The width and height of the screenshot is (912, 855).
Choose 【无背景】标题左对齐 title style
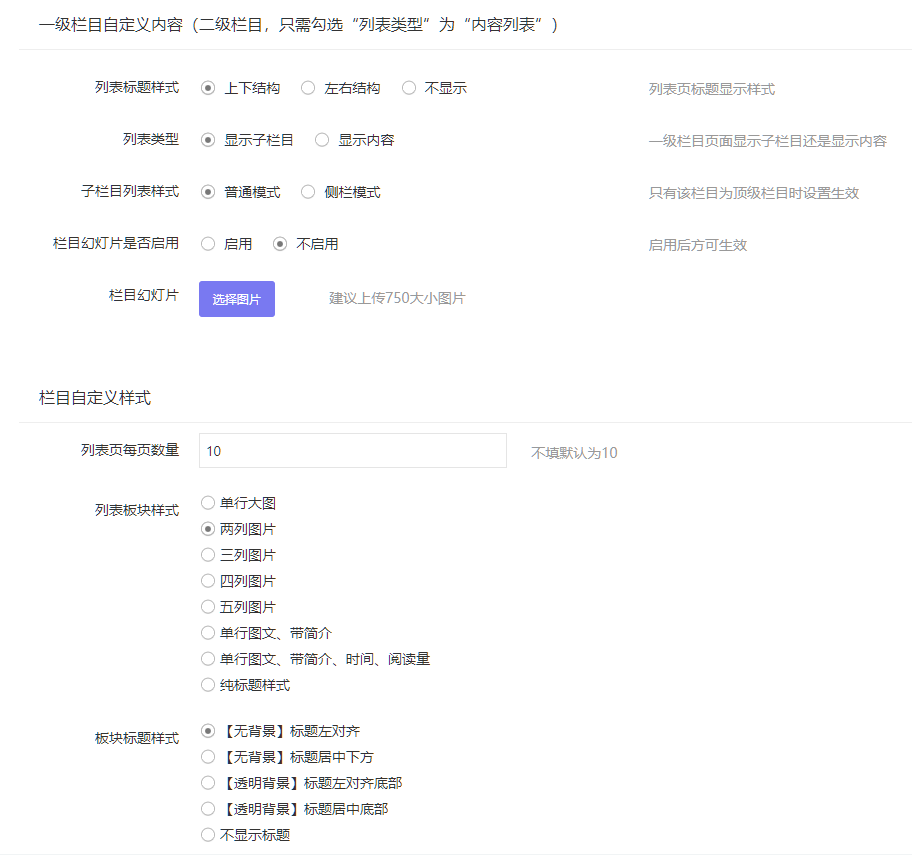click(x=208, y=731)
